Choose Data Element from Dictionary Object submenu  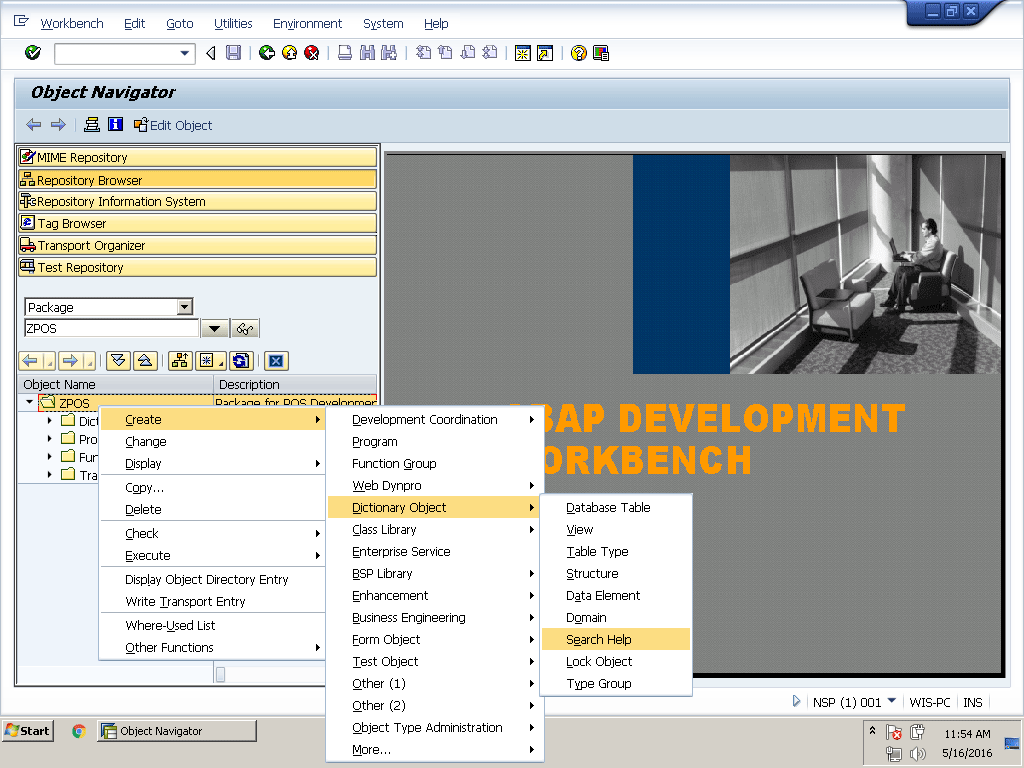603,595
